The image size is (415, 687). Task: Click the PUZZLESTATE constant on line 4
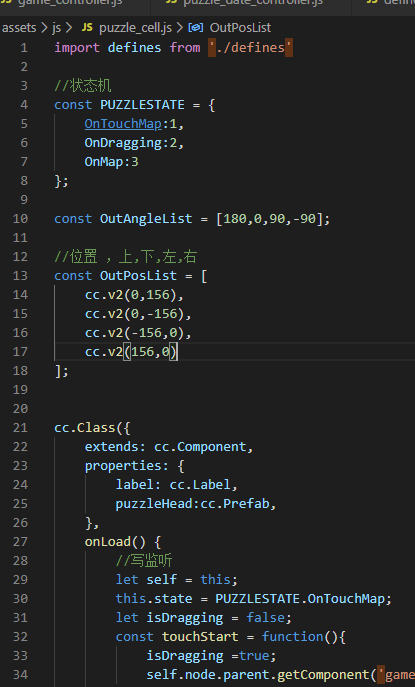[142, 105]
